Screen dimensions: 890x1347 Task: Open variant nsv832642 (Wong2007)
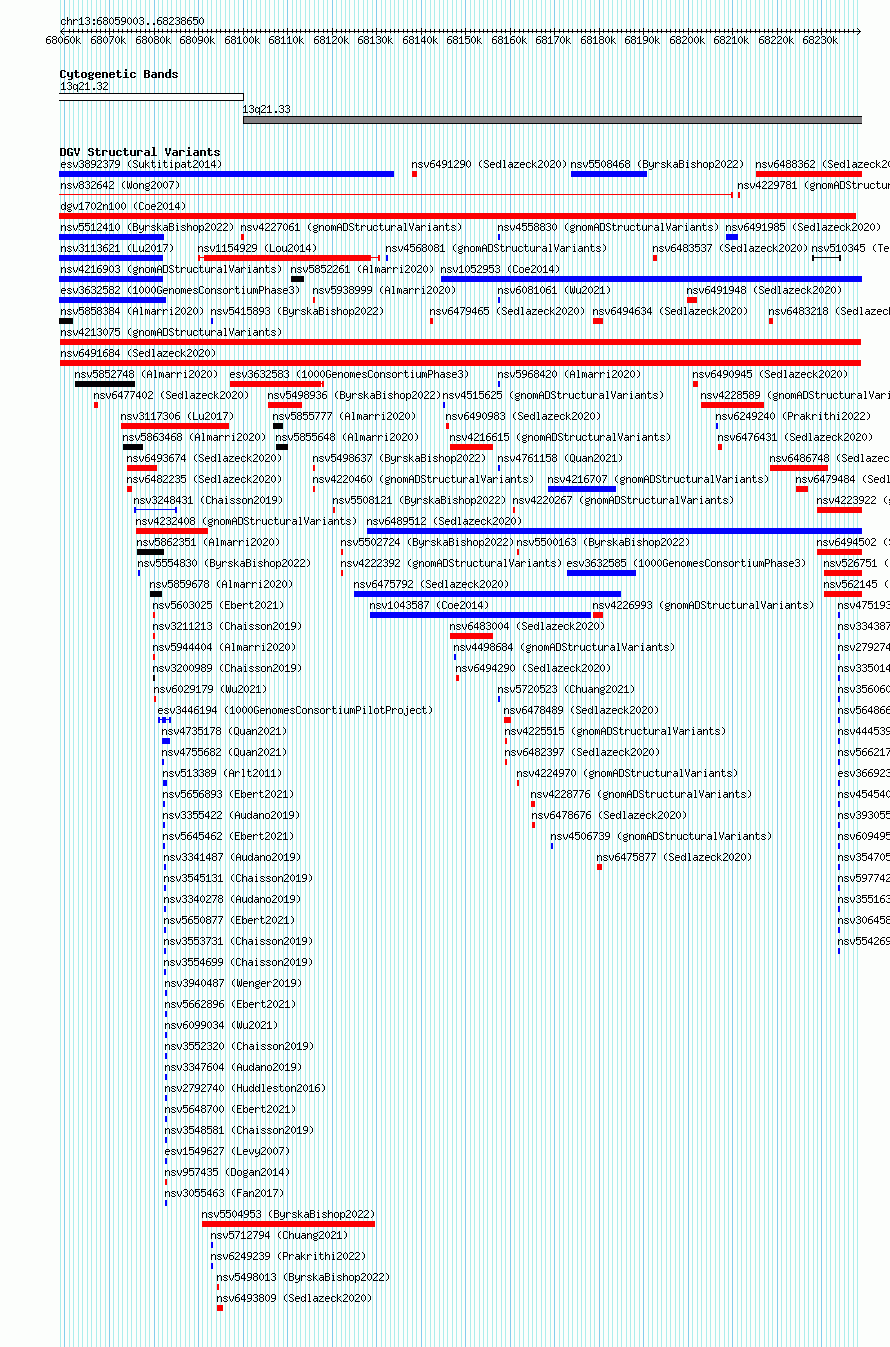(x=120, y=185)
